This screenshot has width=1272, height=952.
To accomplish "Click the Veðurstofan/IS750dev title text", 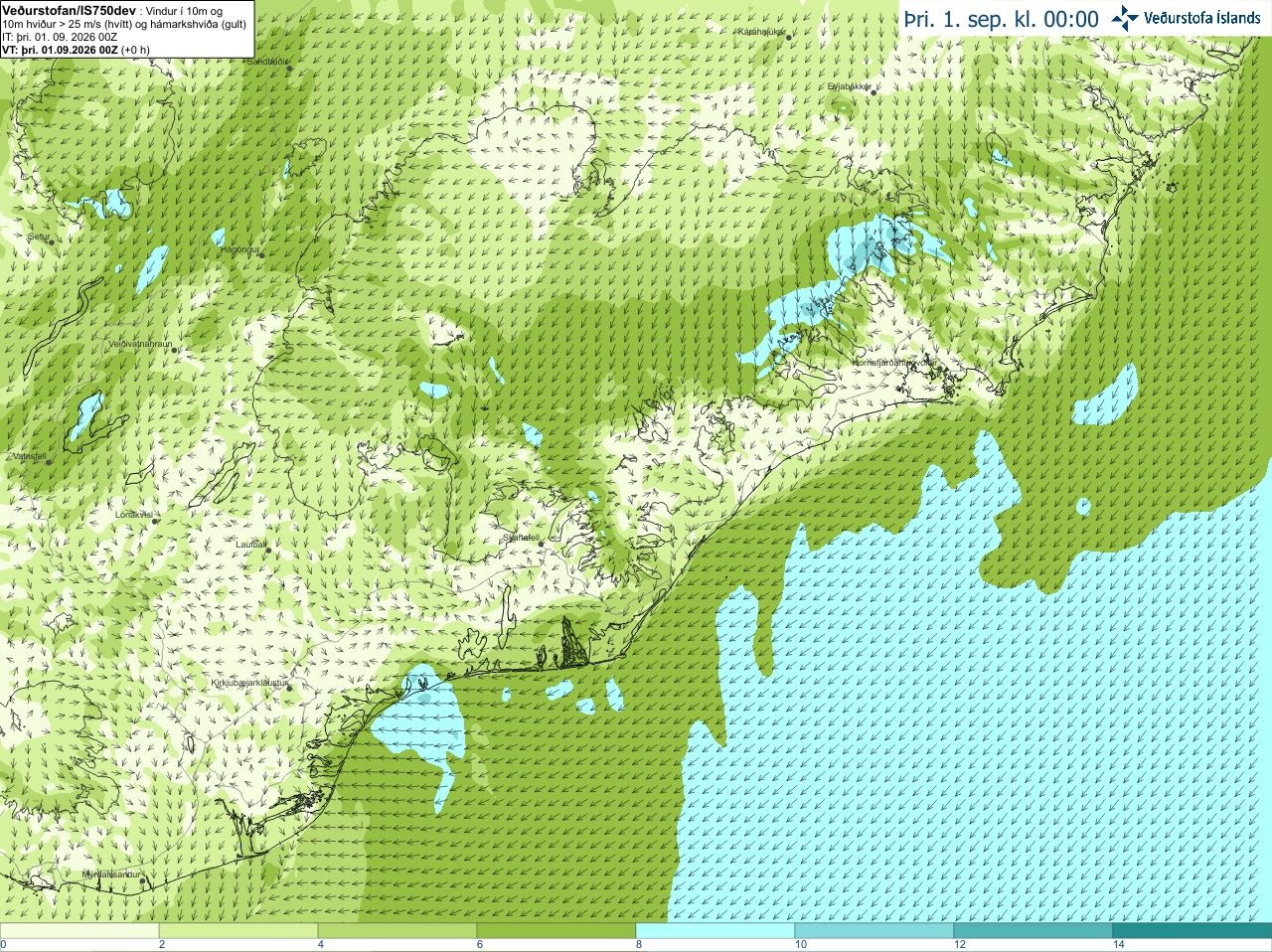I will pos(69,10).
